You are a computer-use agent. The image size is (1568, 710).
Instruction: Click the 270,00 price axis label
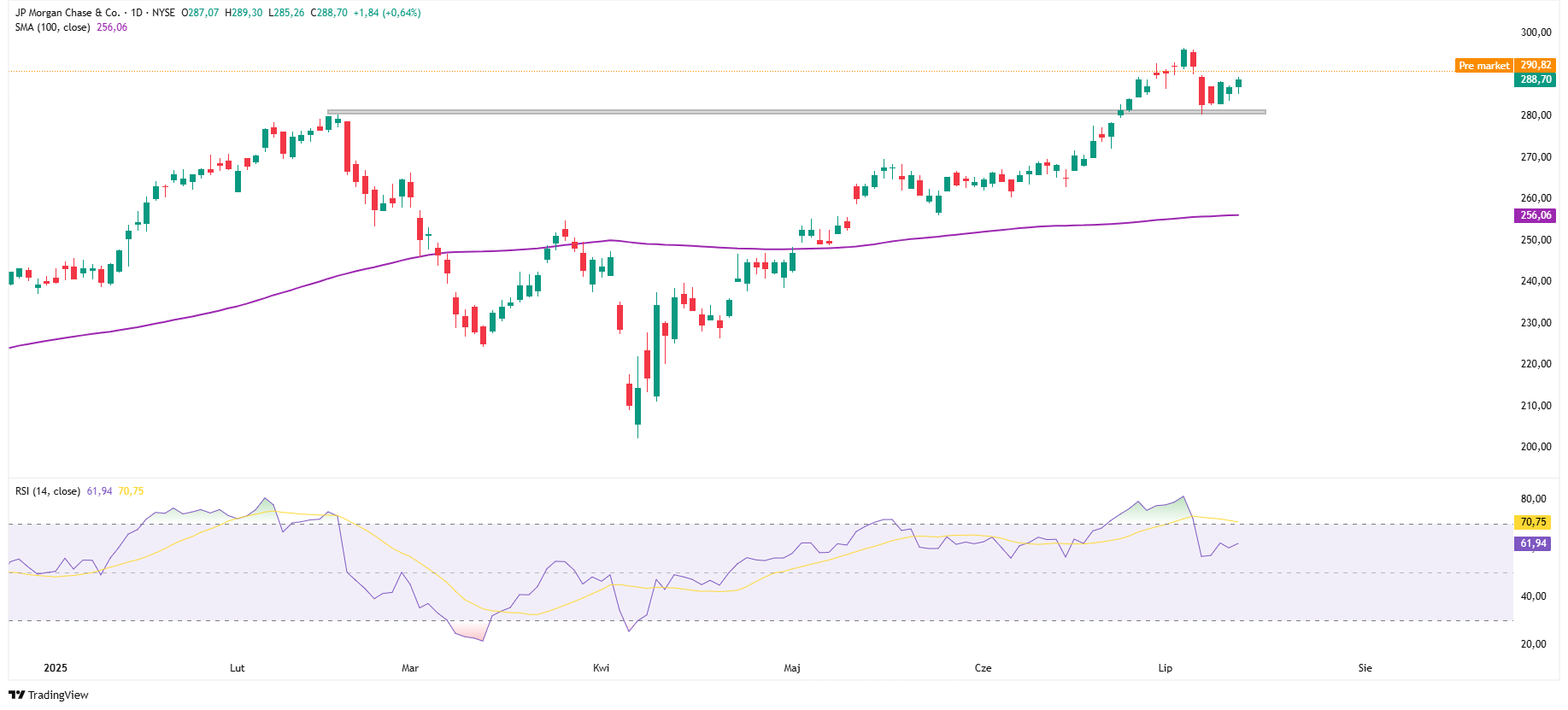1536,157
